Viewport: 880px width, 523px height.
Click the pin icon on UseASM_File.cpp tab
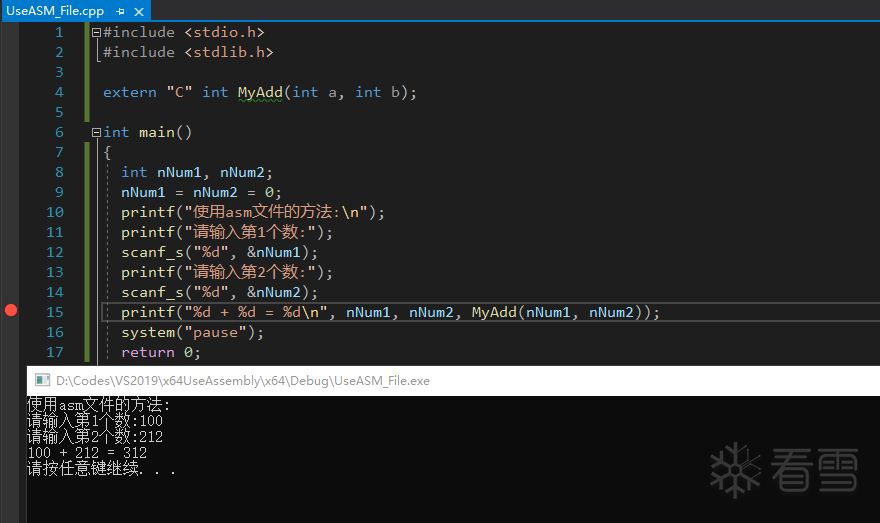(x=120, y=11)
